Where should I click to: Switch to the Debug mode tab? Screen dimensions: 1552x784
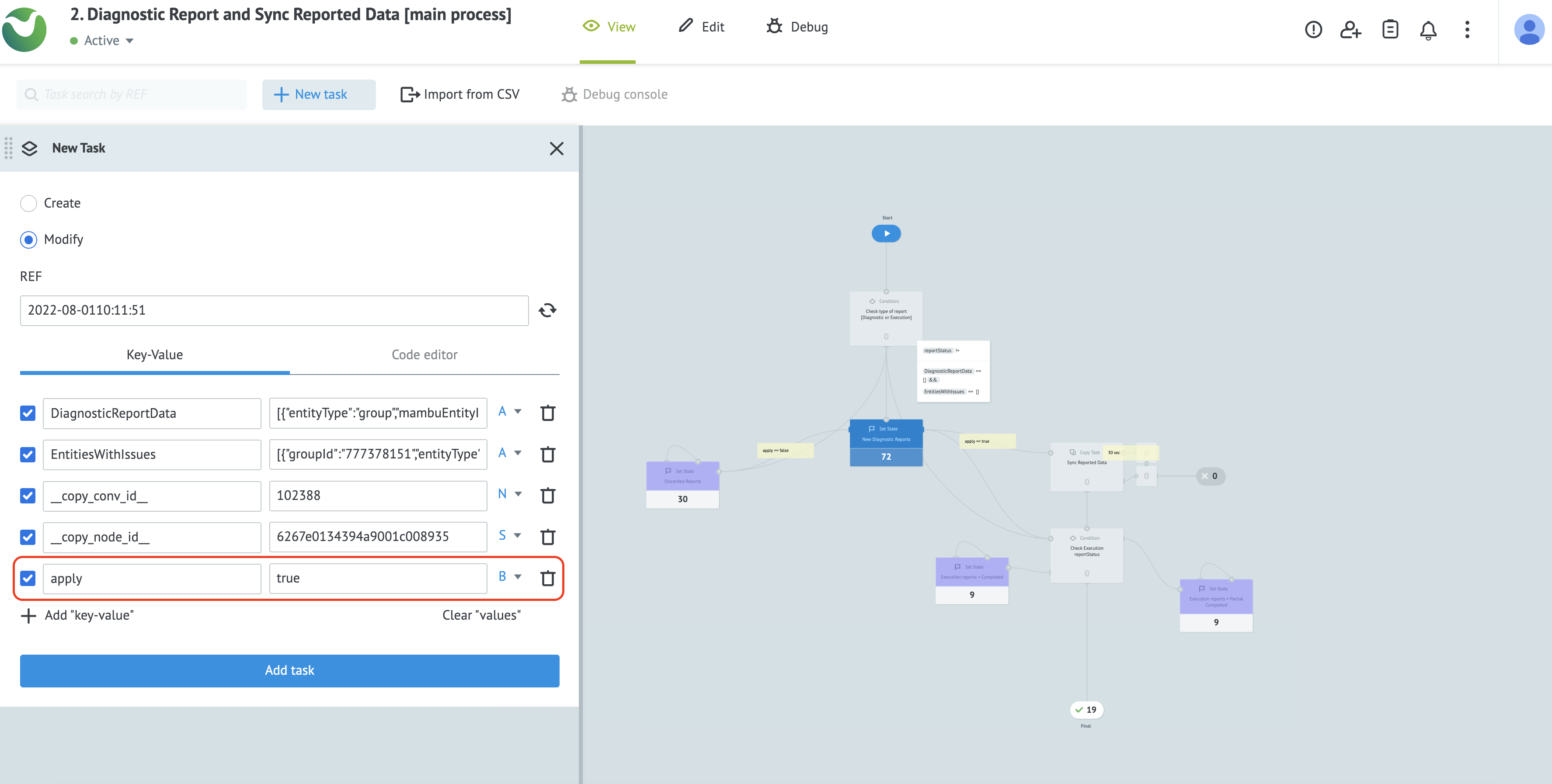[797, 27]
